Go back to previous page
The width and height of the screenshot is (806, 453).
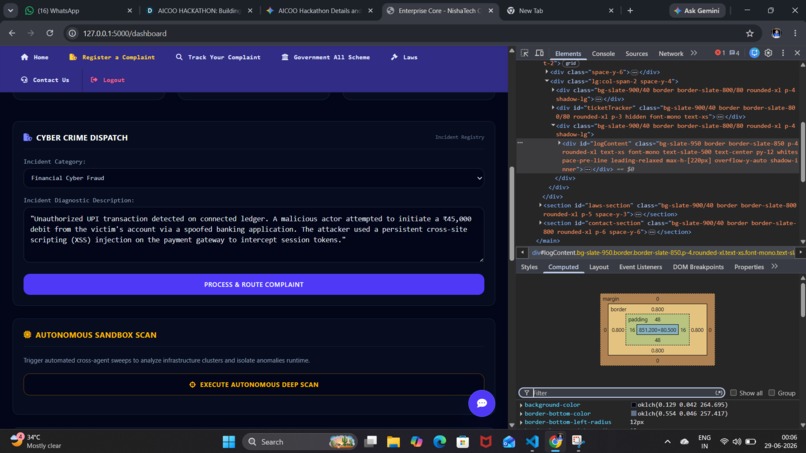(12, 33)
